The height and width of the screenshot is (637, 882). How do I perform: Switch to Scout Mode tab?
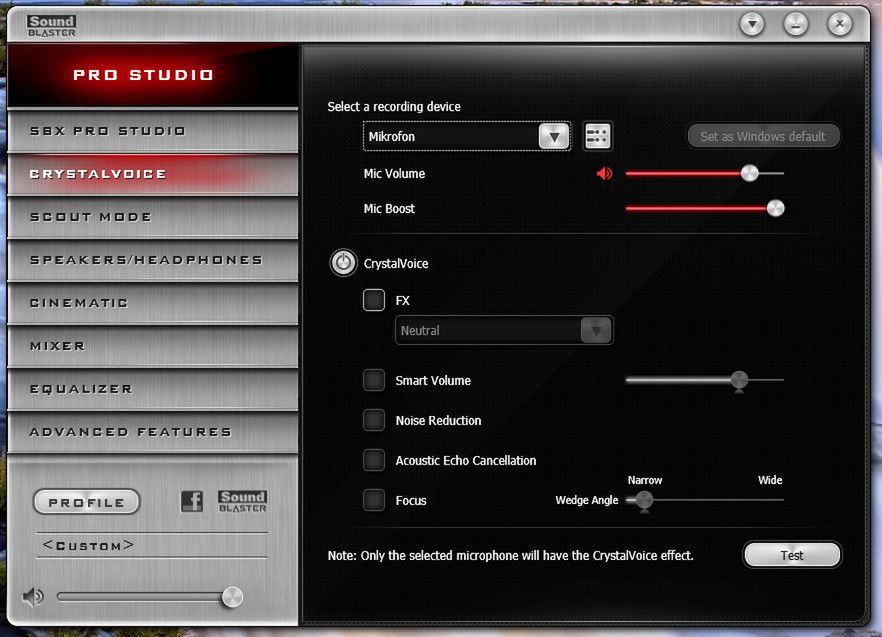coord(152,217)
